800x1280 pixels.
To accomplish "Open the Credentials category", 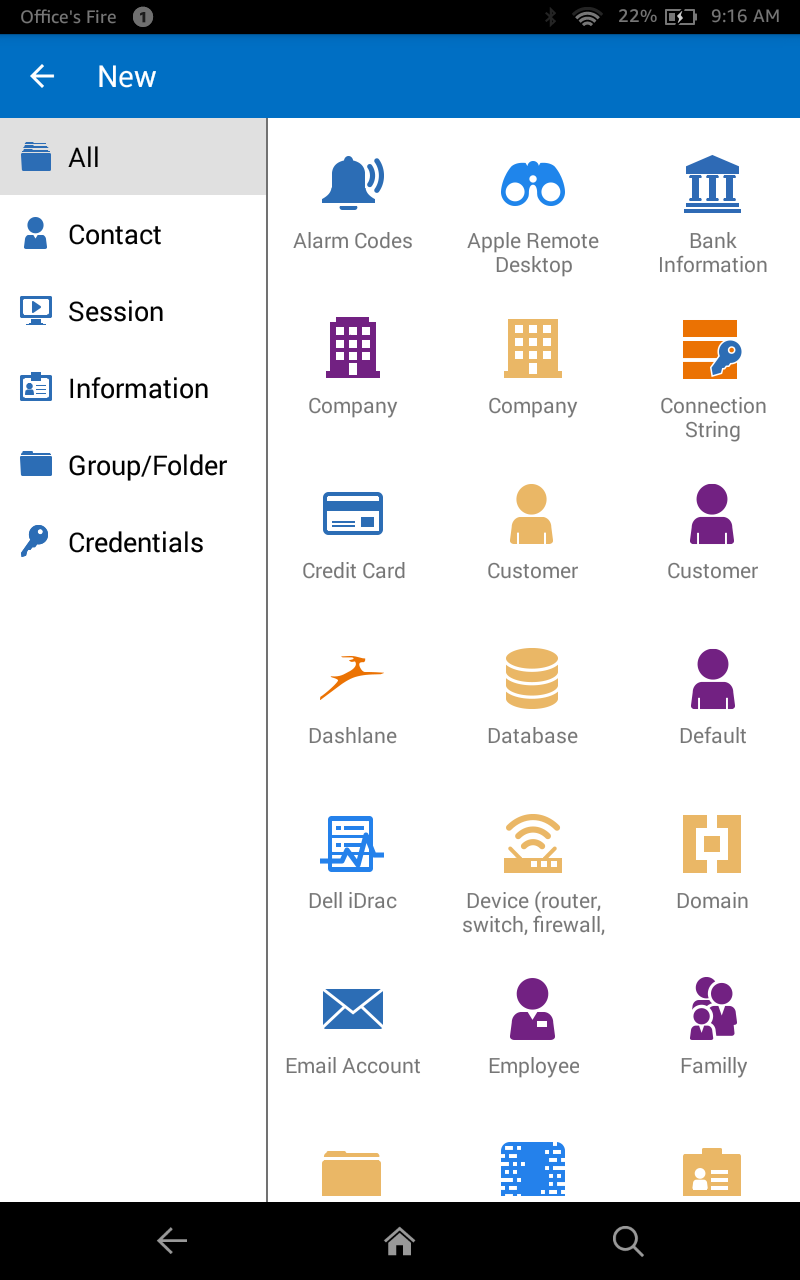I will coord(135,542).
